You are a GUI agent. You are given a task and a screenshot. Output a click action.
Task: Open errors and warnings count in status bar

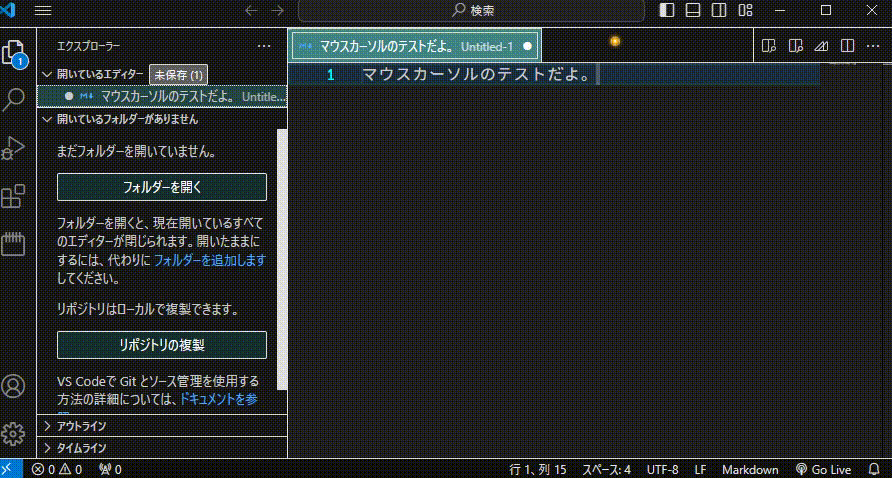click(x=57, y=469)
